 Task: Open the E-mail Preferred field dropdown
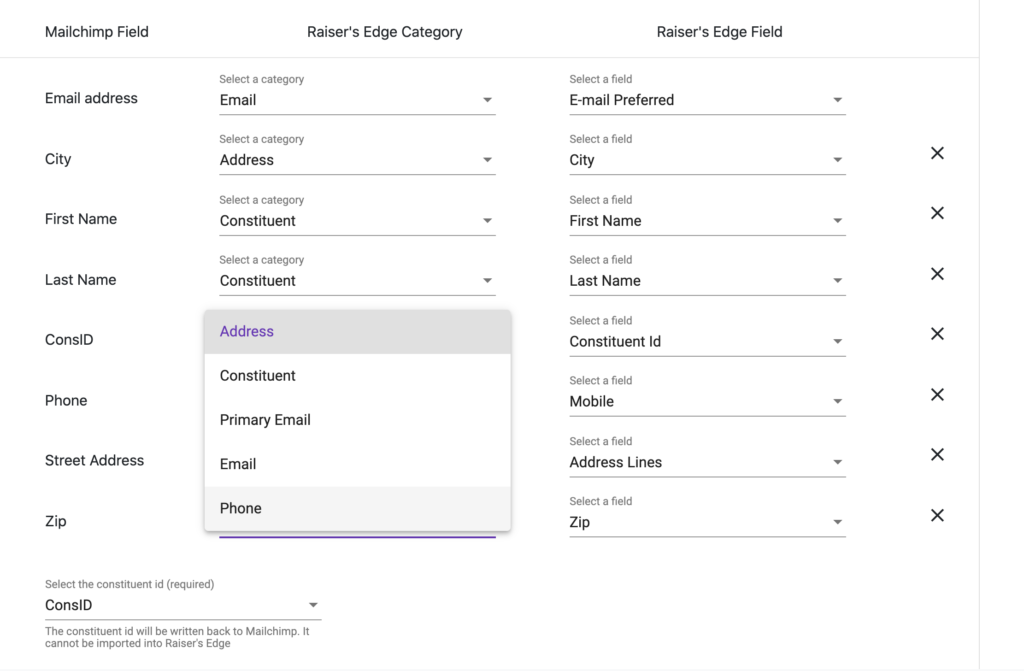(x=707, y=100)
